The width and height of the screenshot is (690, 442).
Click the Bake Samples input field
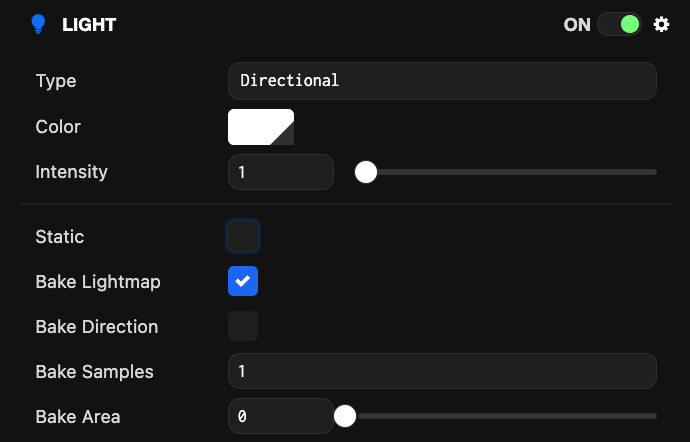(x=442, y=371)
